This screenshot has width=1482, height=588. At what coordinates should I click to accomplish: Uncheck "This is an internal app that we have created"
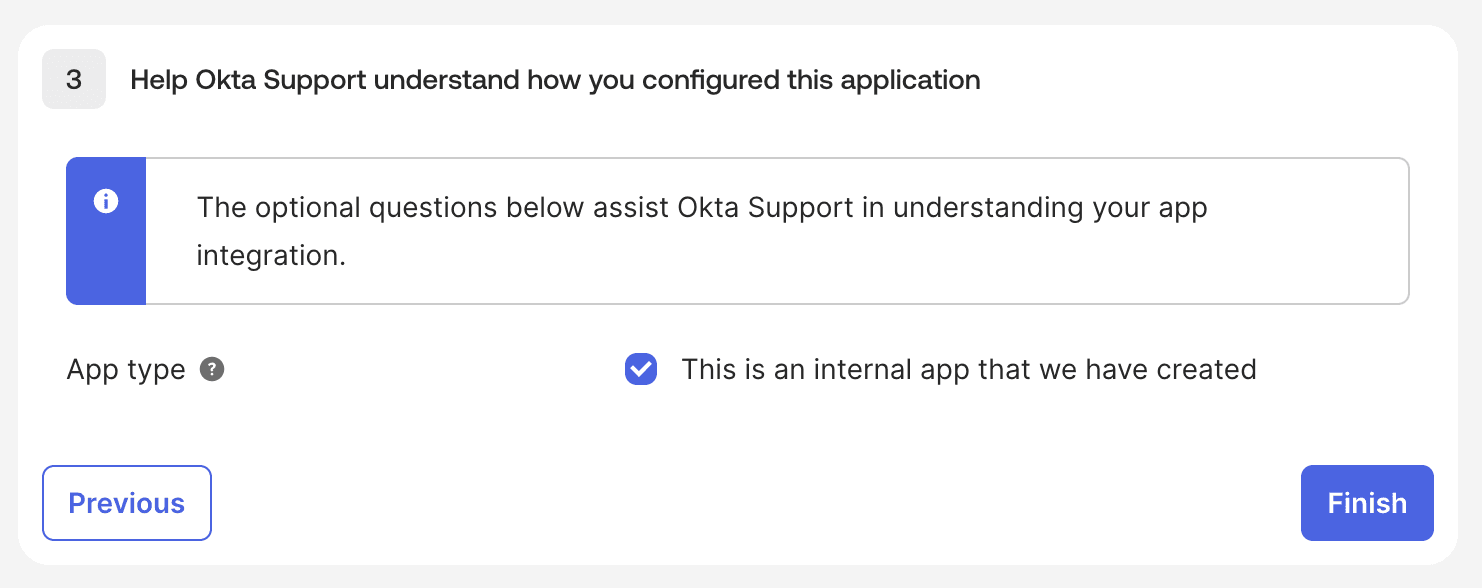640,369
